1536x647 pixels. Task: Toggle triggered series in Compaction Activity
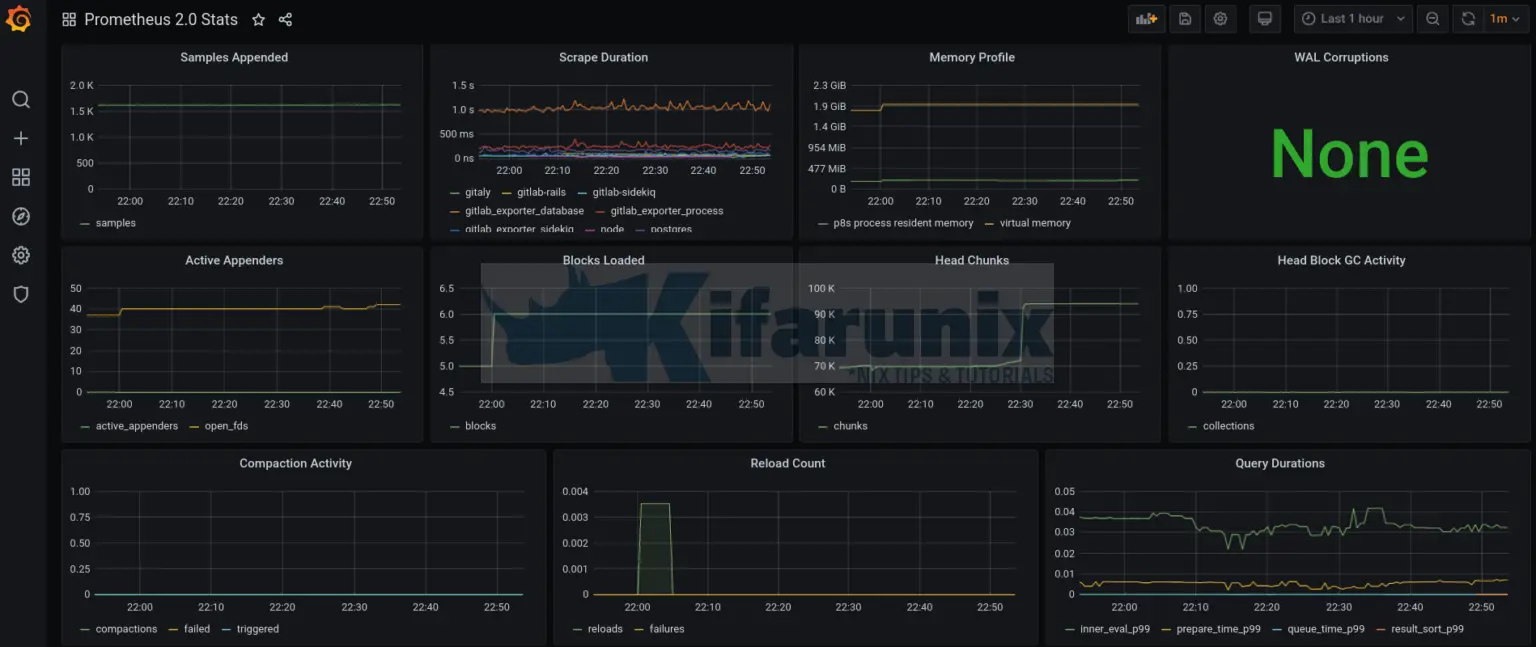coord(256,628)
